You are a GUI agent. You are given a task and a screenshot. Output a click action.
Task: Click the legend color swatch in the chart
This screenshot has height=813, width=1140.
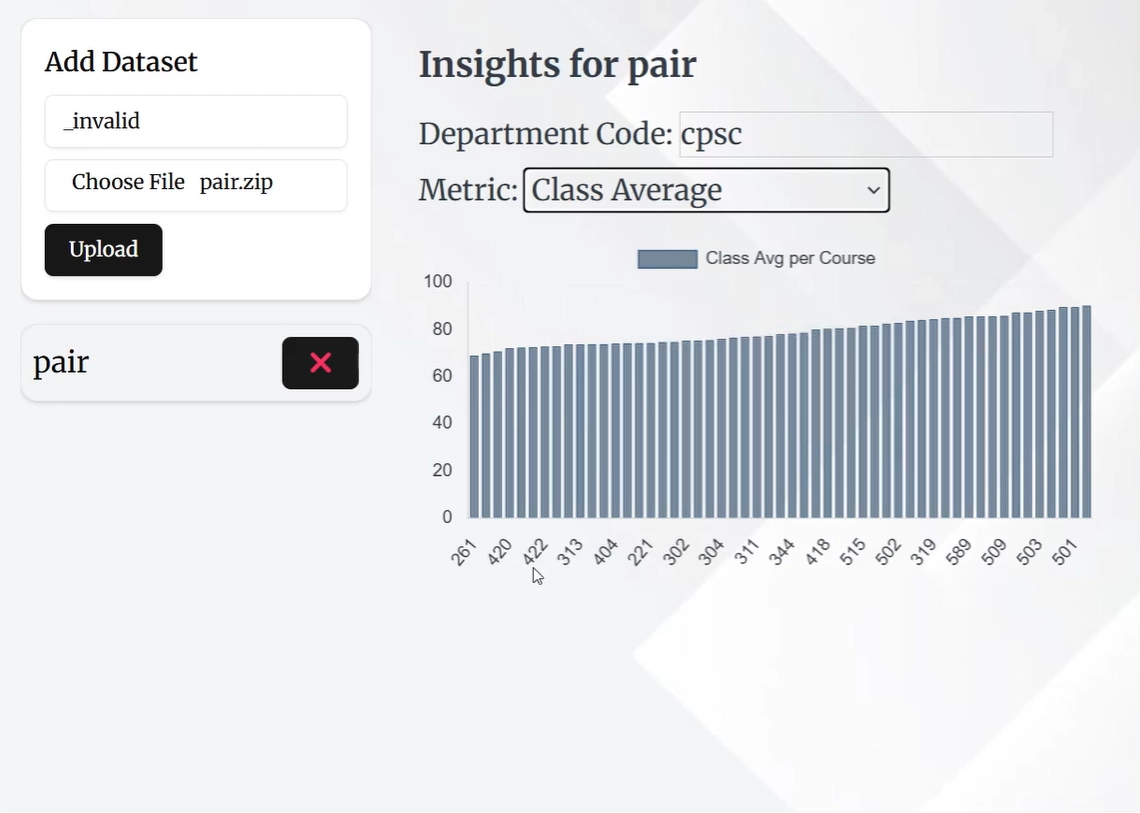point(666,257)
